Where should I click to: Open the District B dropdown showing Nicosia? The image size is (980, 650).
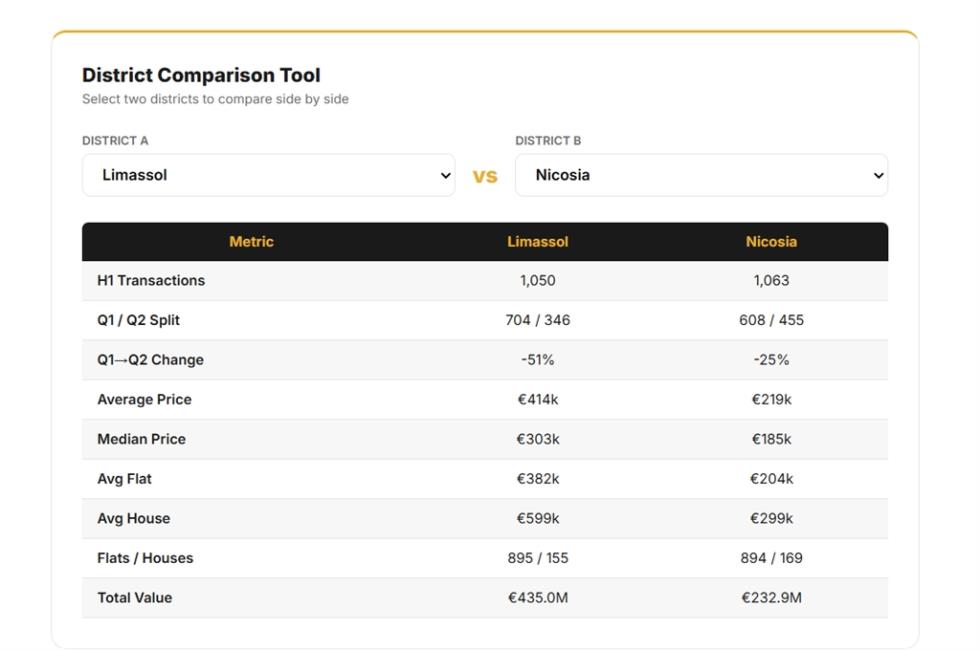701,175
